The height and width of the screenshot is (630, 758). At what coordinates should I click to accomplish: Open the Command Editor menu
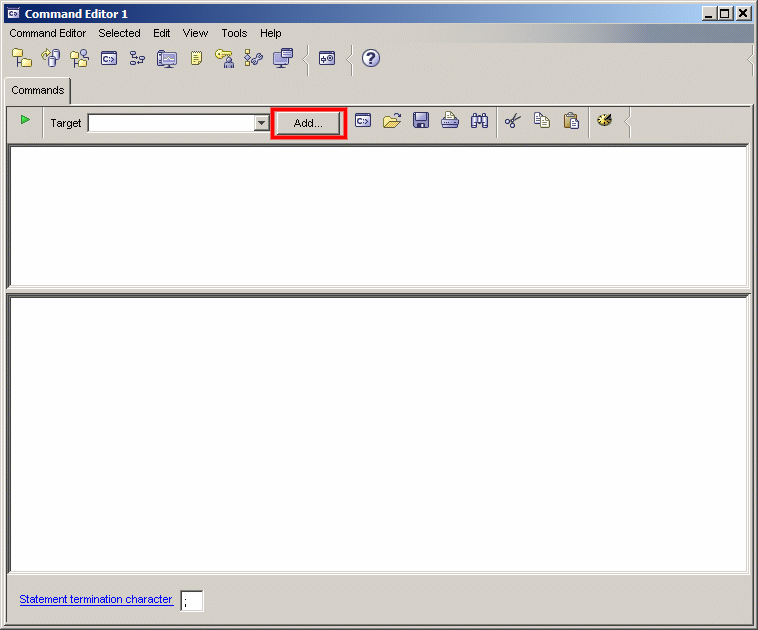[47, 33]
